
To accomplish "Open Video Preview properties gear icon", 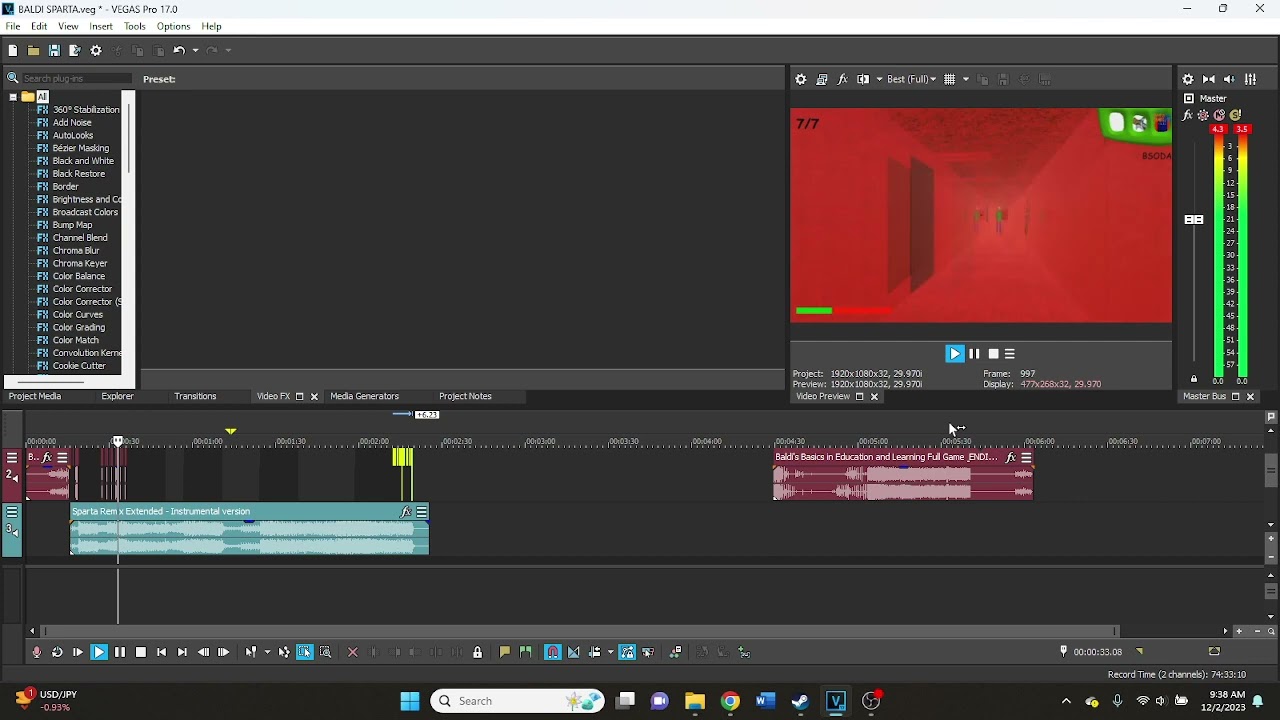I will [801, 79].
